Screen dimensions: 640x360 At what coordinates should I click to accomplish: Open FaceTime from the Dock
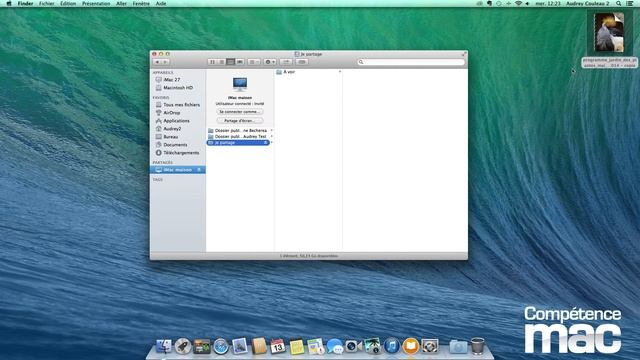pos(353,346)
